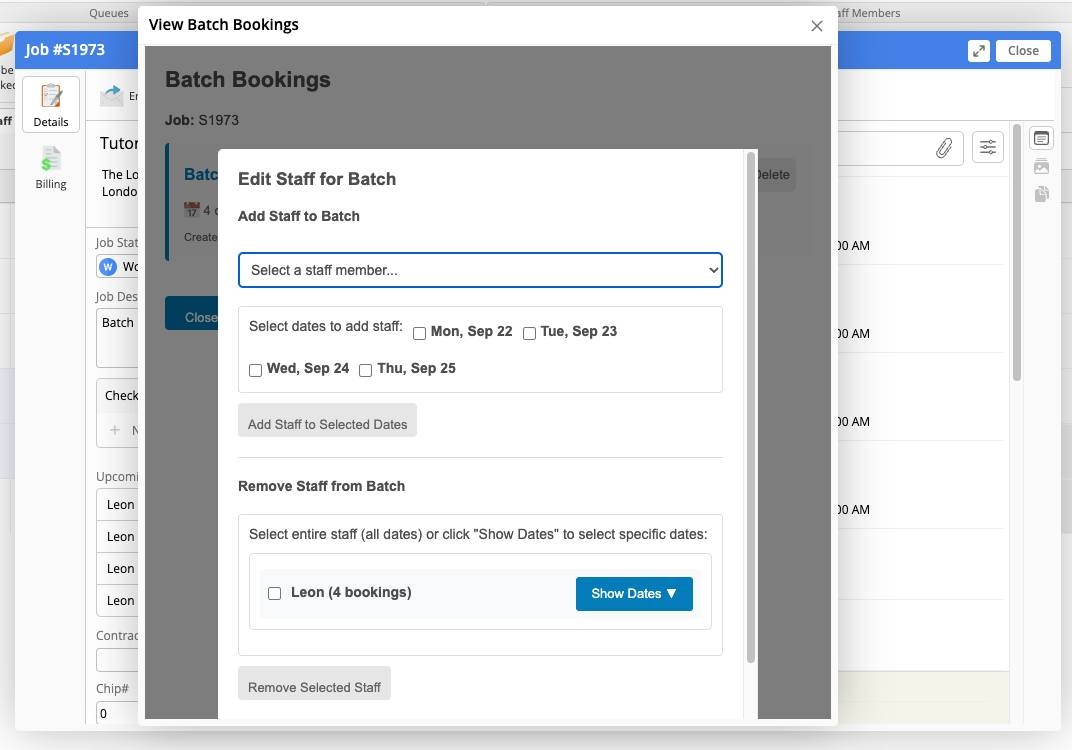The height and width of the screenshot is (750, 1072).
Task: Expand Show Dates for Leon
Action: (x=634, y=593)
